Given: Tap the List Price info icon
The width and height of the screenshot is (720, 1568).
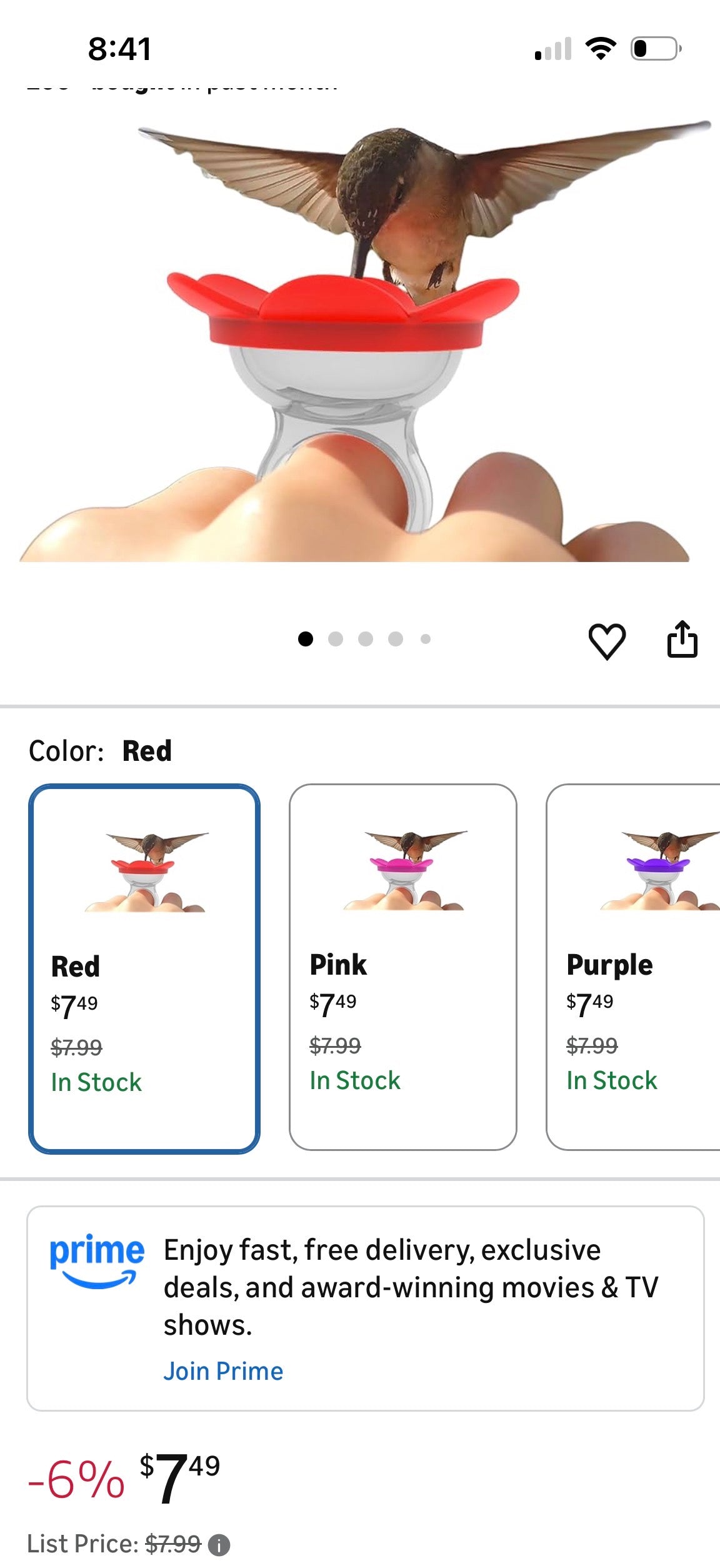Looking at the screenshot, I should [219, 1545].
